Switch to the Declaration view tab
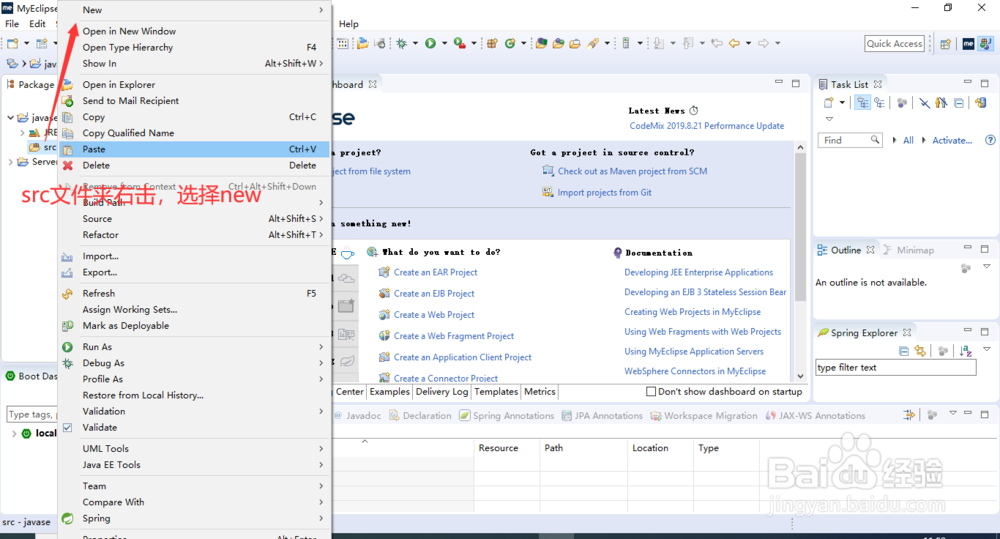The height and width of the screenshot is (539, 1000). click(x=420, y=415)
